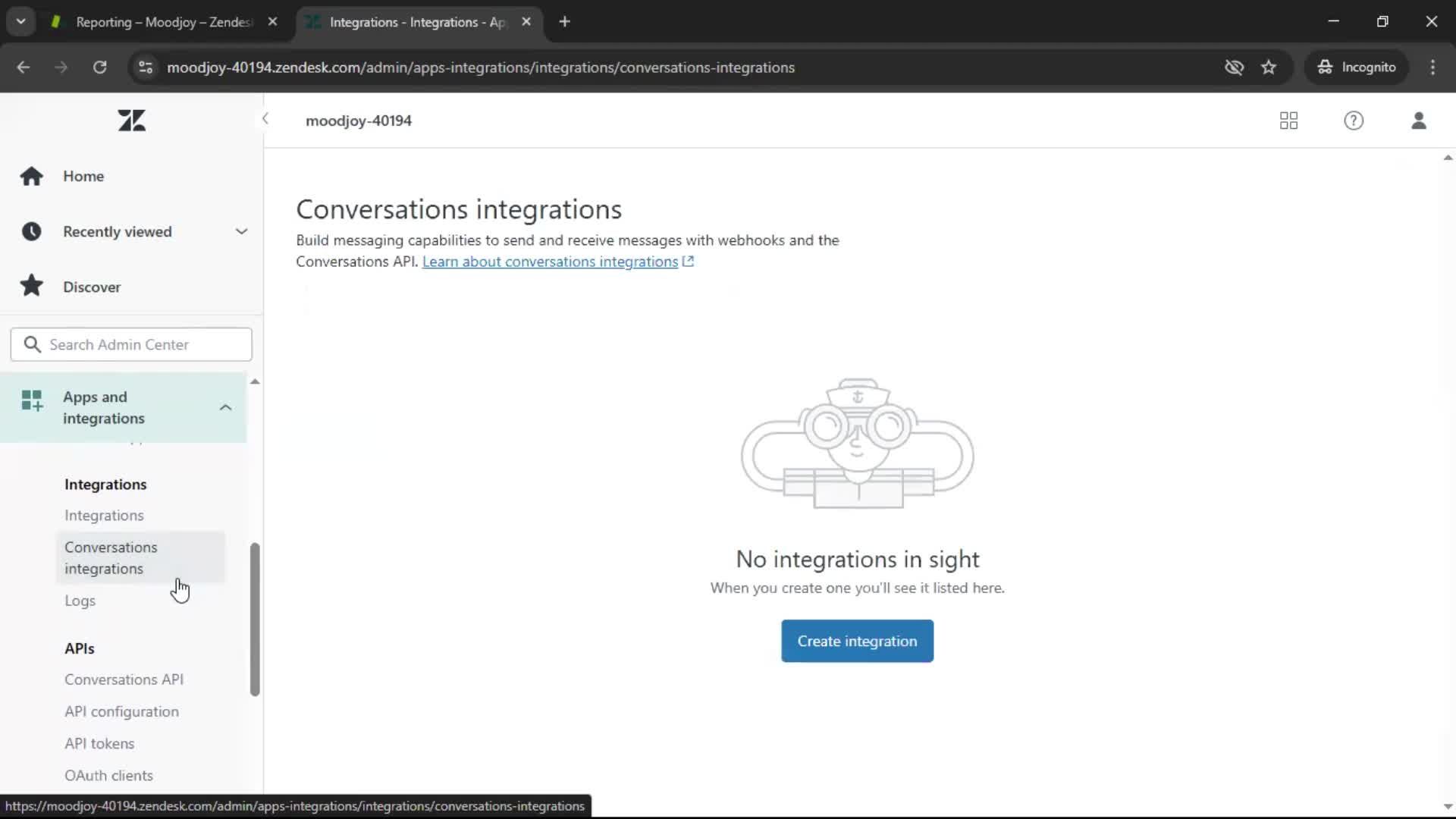Screen dimensions: 1456x819
Task: Open the tab search dropdown arrow
Action: (x=20, y=22)
